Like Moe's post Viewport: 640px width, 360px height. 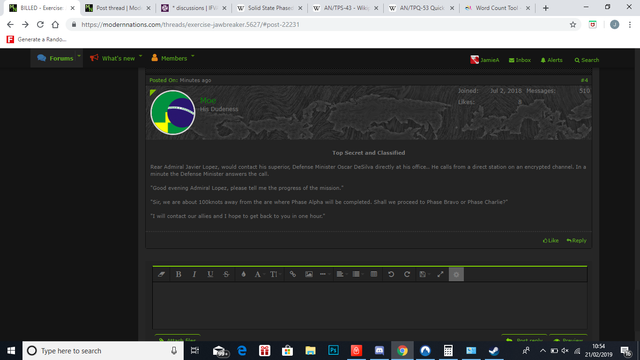tap(551, 240)
